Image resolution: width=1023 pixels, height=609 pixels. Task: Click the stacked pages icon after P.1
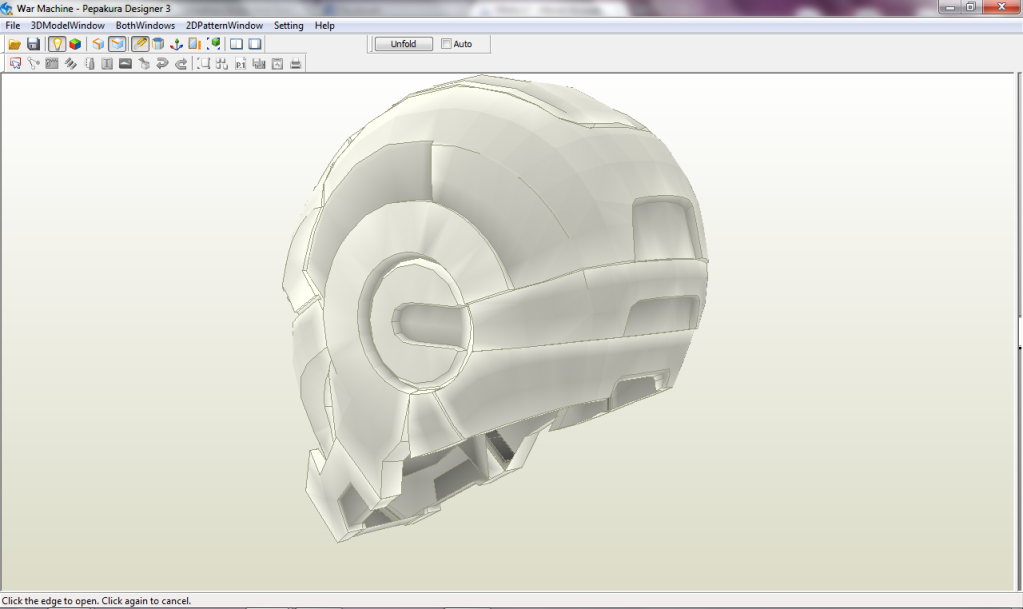point(259,63)
